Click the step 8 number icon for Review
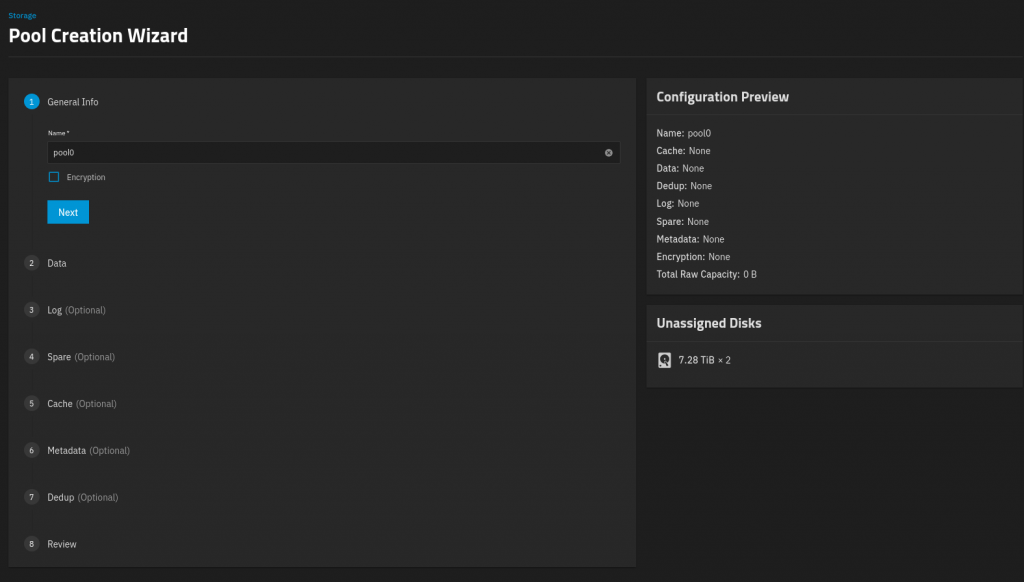 (x=32, y=544)
